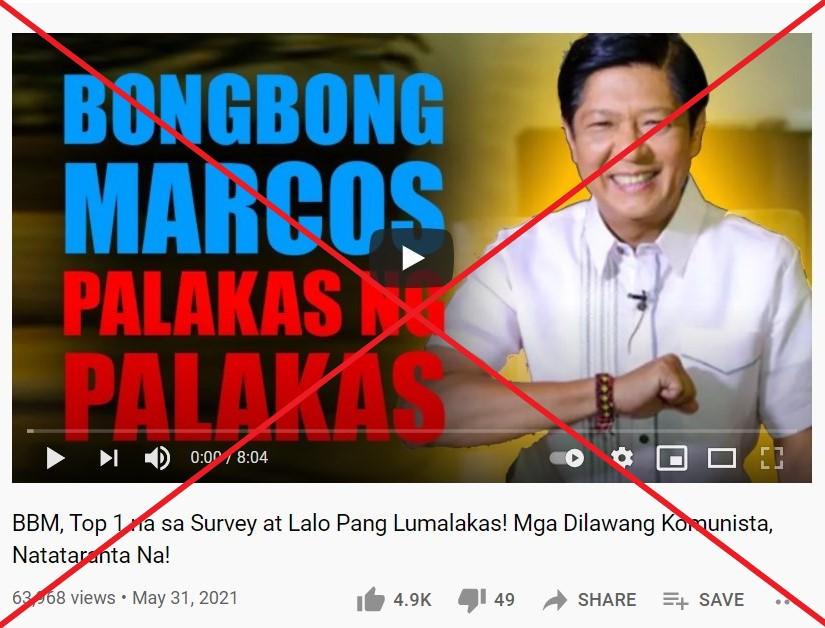Activate the miniplayer icon
825x628 pixels.
point(672,458)
